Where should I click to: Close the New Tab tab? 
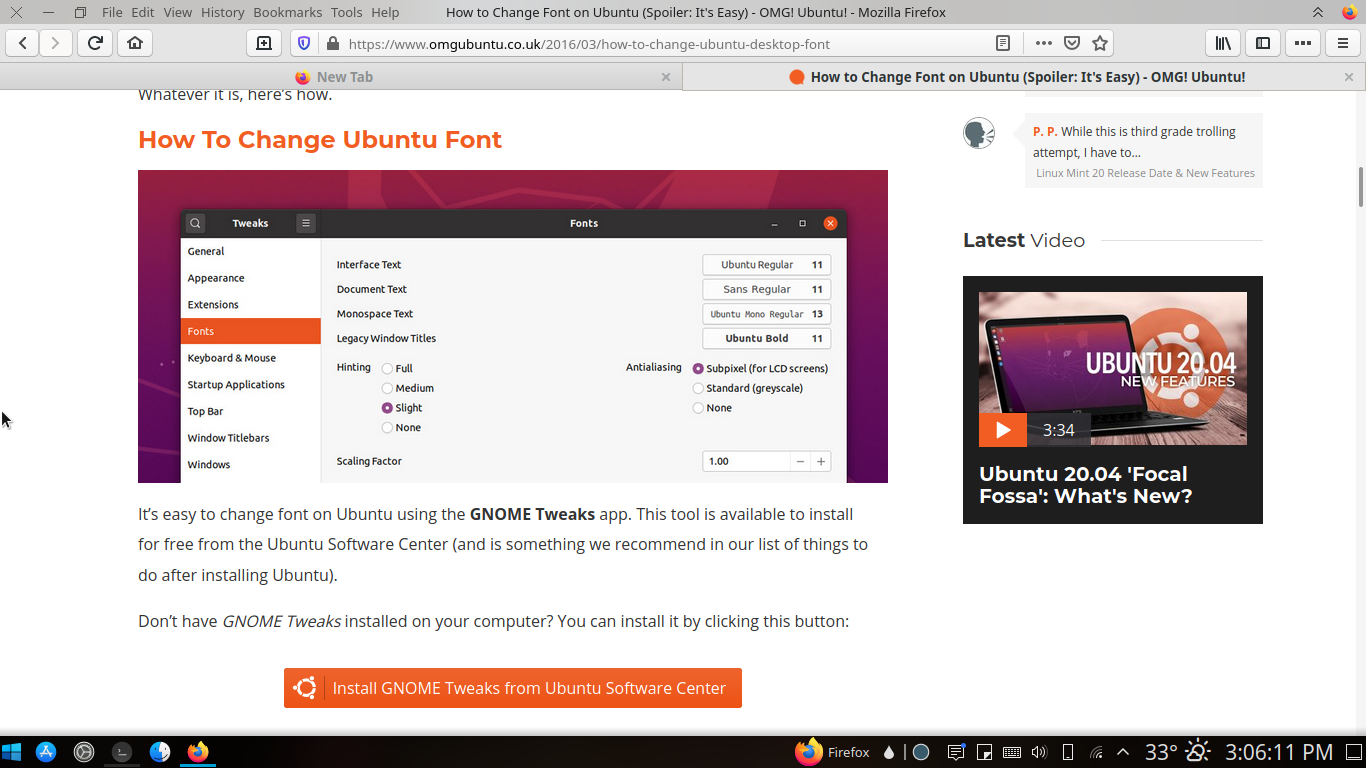pos(666,77)
